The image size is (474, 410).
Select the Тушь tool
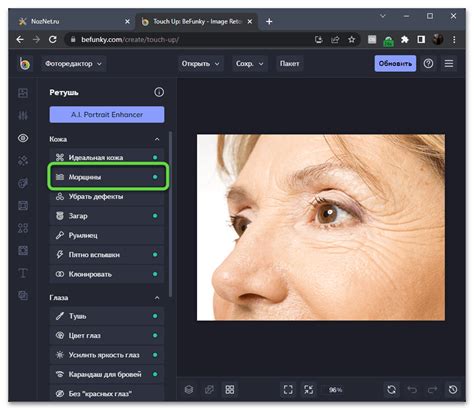[x=107, y=316]
